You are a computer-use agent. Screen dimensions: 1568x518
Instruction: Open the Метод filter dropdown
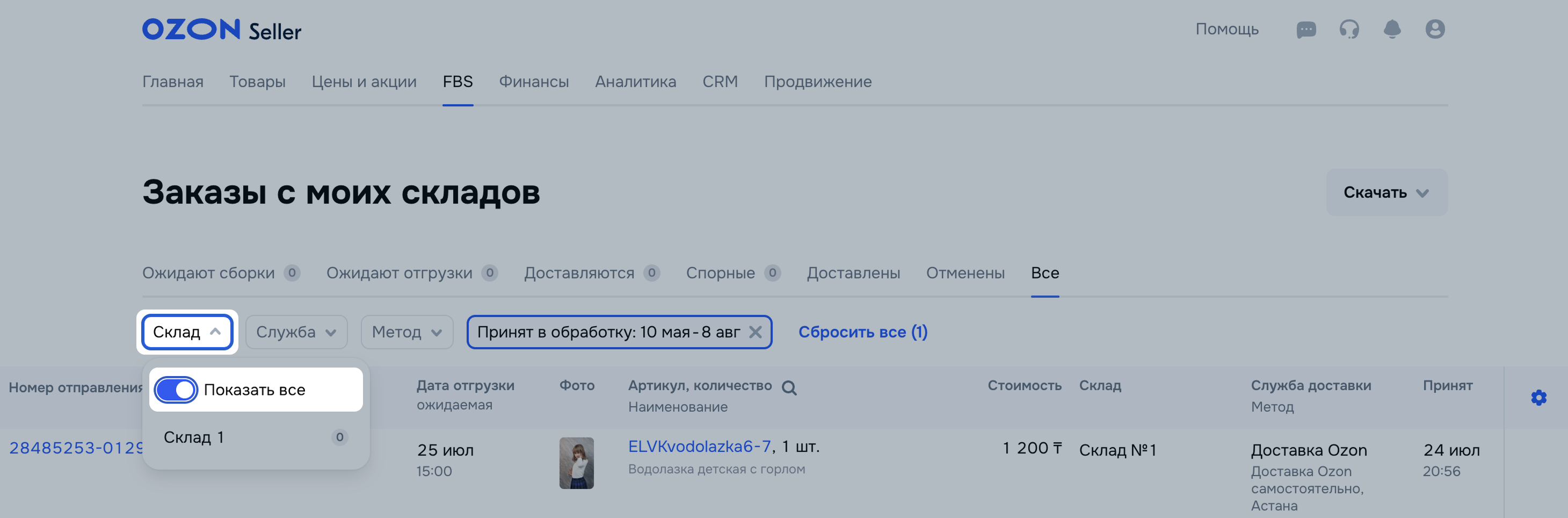(406, 332)
